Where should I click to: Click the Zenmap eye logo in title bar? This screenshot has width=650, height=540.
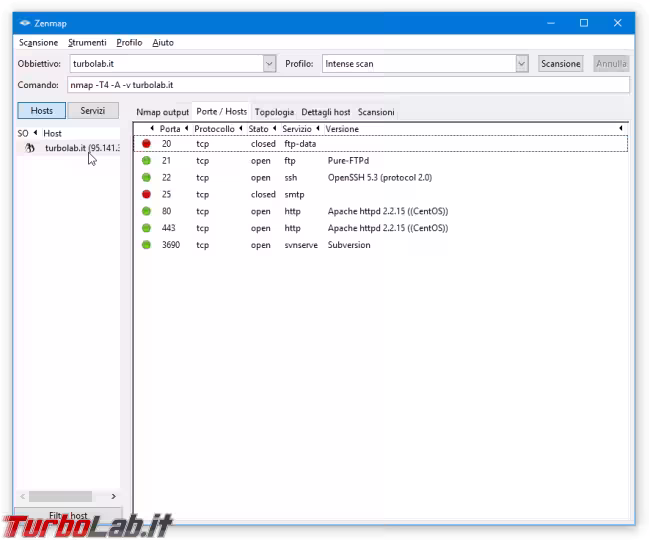coord(24,23)
